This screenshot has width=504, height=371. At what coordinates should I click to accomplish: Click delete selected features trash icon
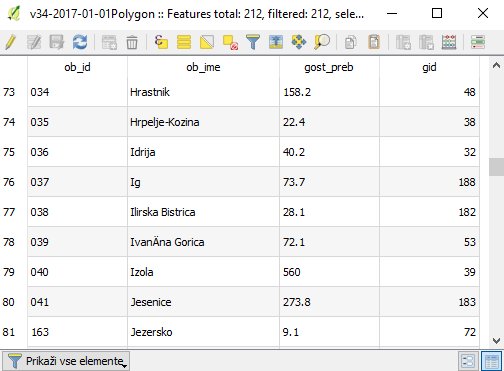point(132,42)
